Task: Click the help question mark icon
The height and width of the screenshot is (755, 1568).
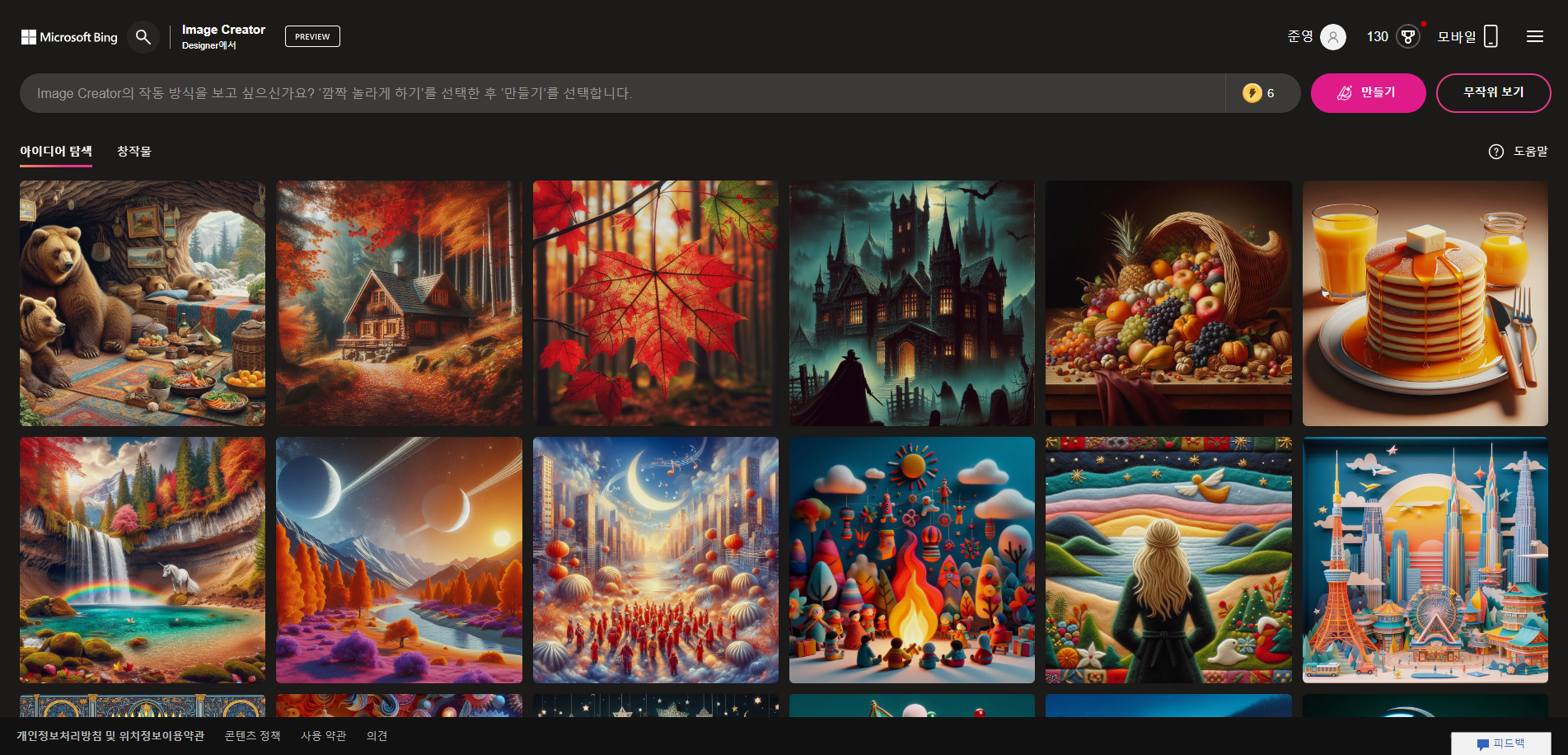Action: tap(1496, 152)
